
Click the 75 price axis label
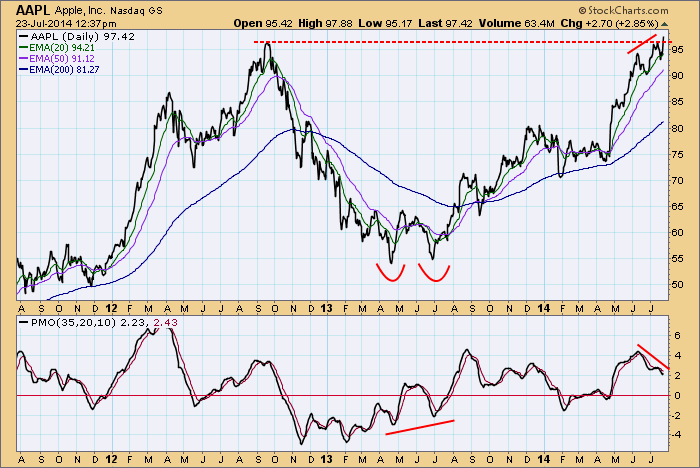678,155
